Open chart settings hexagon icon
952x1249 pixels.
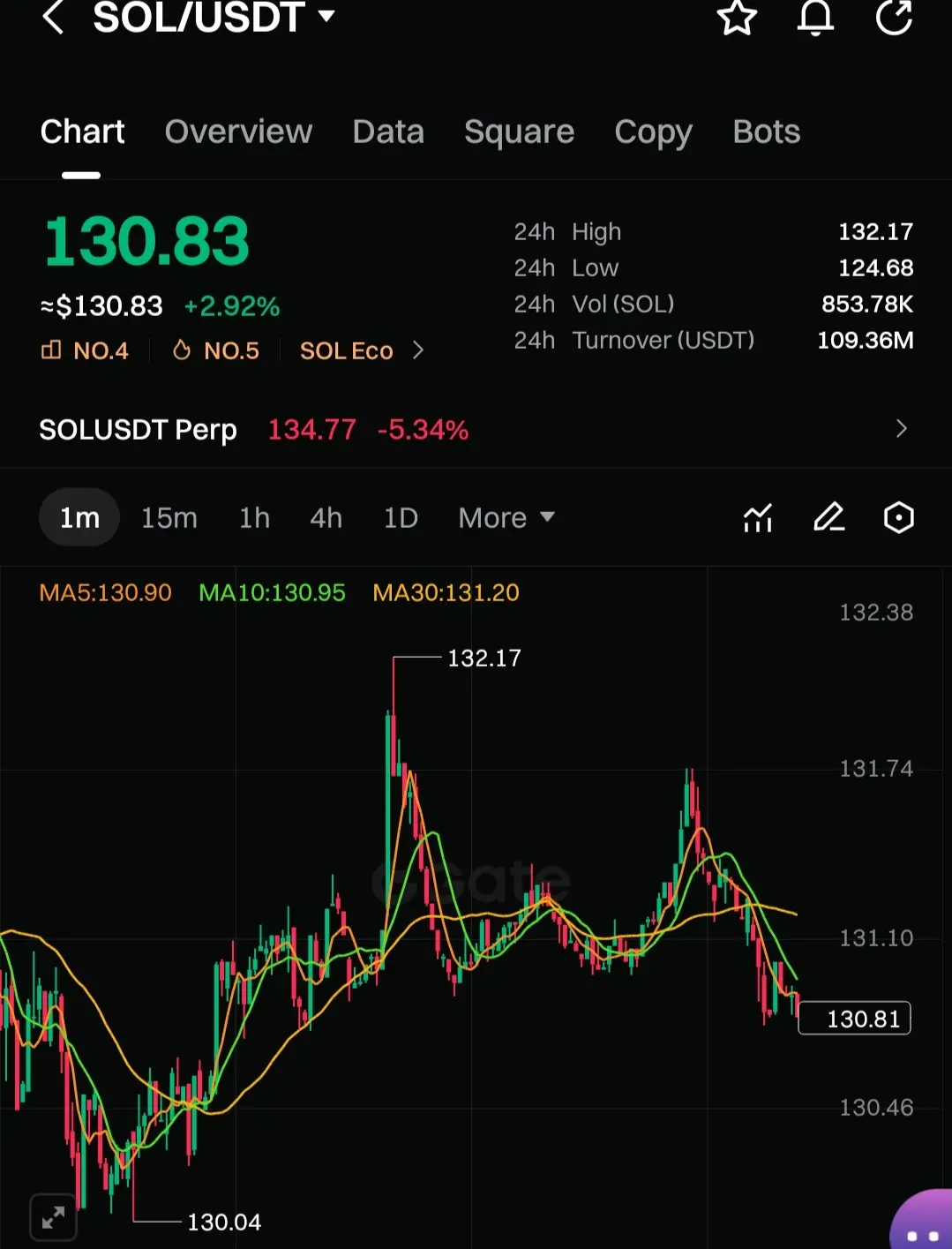coord(898,517)
